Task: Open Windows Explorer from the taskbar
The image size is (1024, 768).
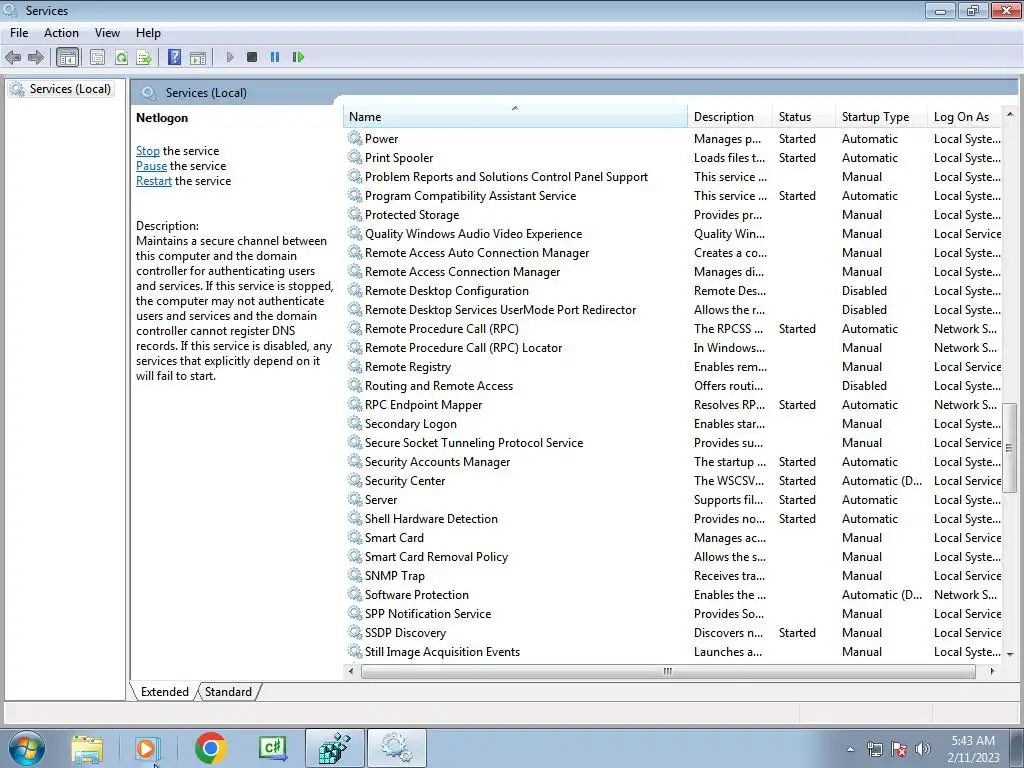Action: tap(87, 748)
